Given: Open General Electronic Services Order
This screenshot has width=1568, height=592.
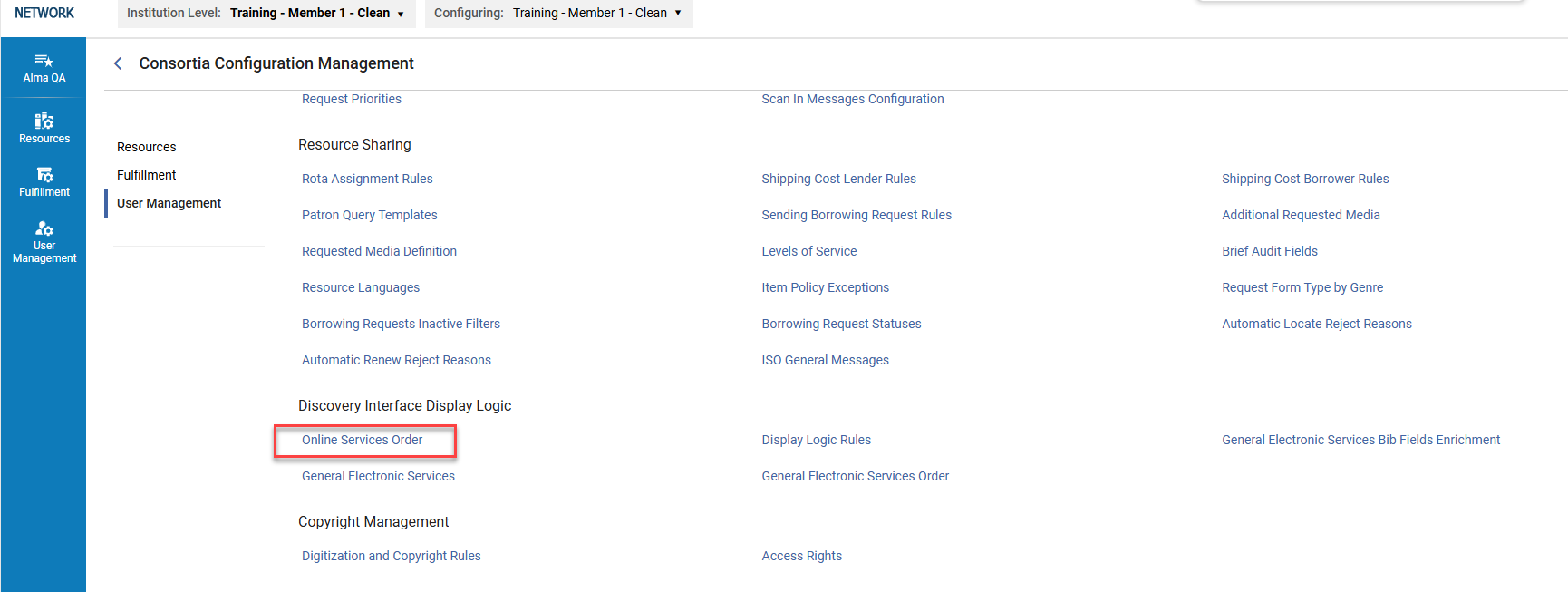Looking at the screenshot, I should tap(856, 476).
